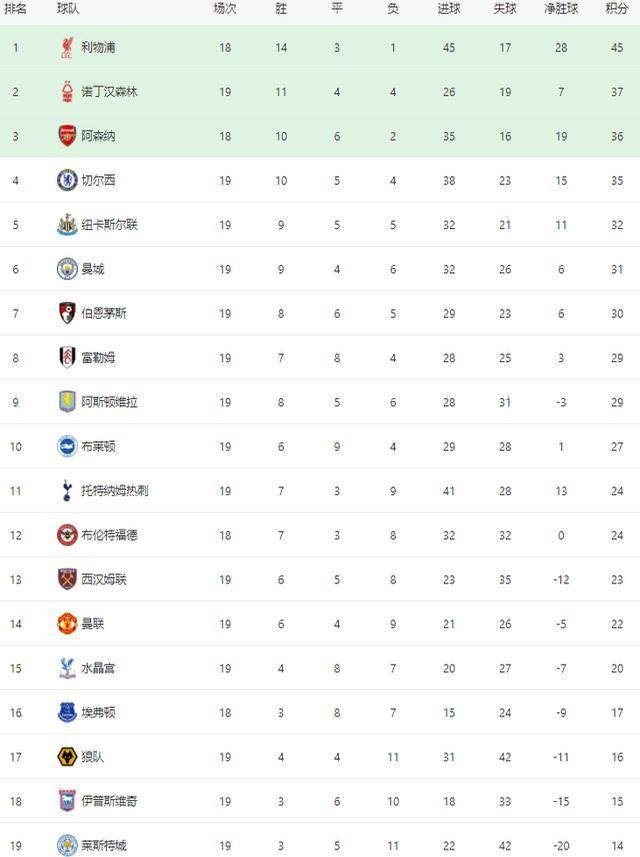Click the Arsenal club crest

click(67, 136)
